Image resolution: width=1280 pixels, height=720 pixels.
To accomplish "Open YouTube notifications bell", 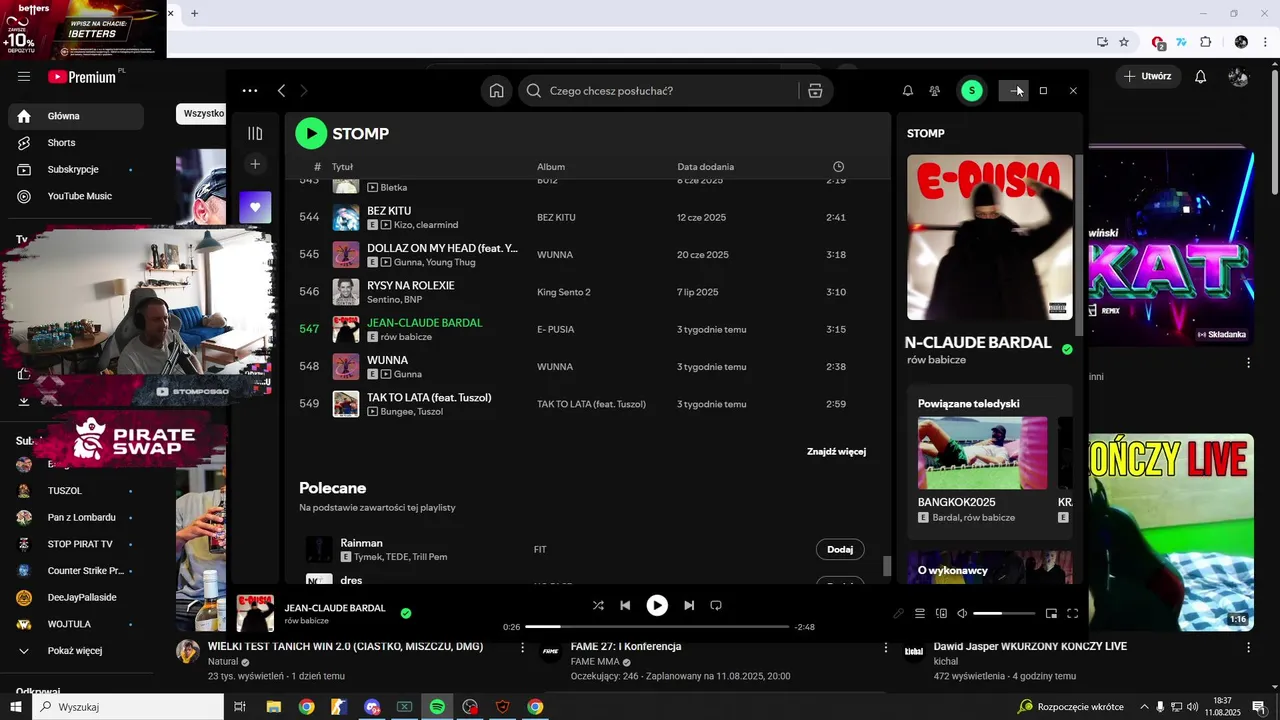I will tap(1201, 76).
